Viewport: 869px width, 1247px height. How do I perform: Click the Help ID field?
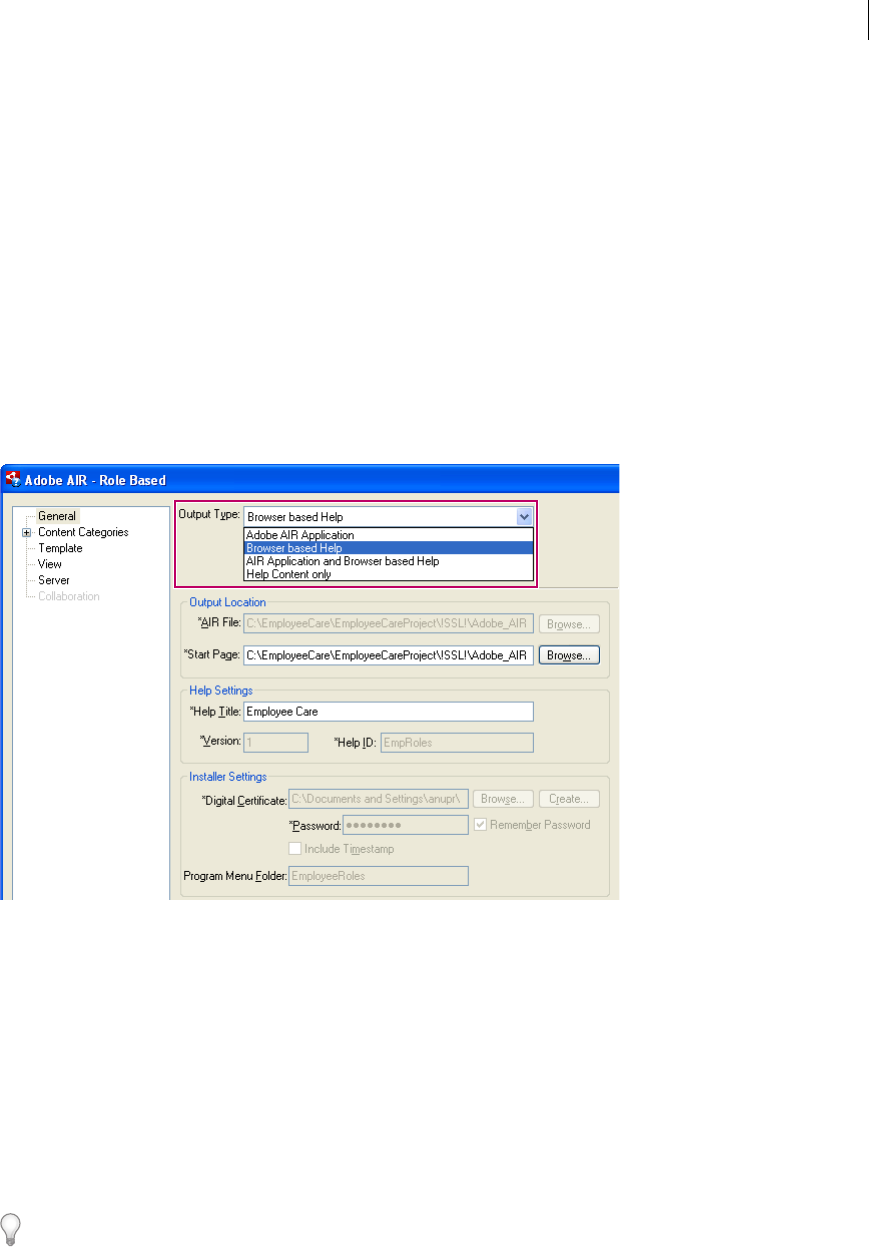tap(457, 742)
